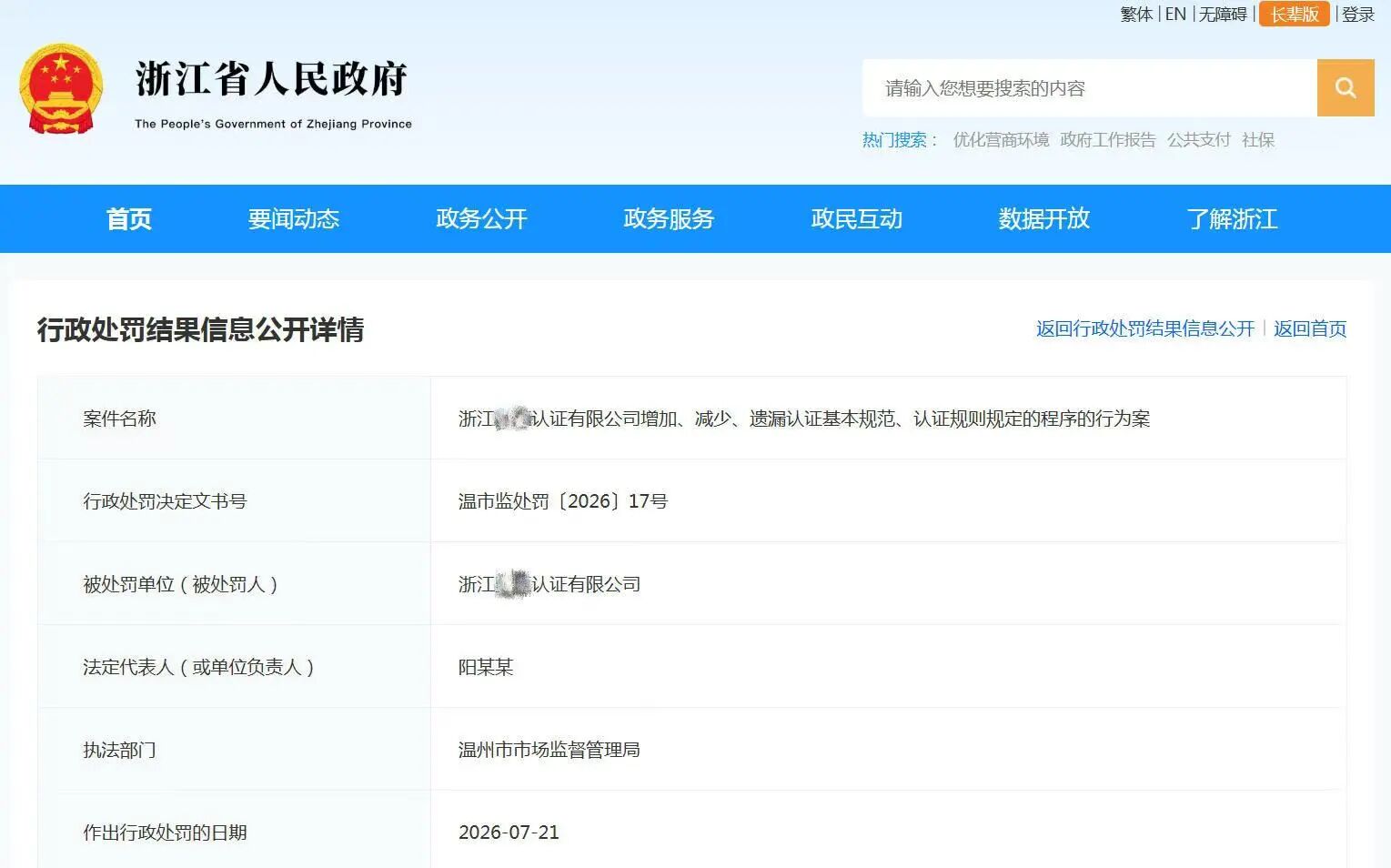Click hot search term 政府工作报告

click(1108, 140)
